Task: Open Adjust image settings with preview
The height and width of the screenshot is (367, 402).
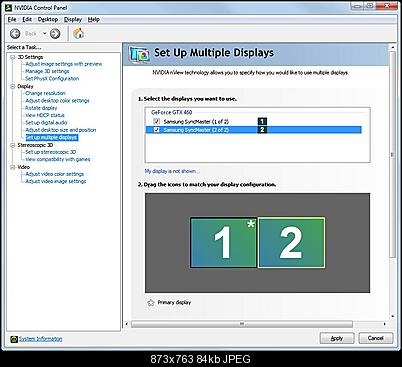Action: [x=64, y=64]
